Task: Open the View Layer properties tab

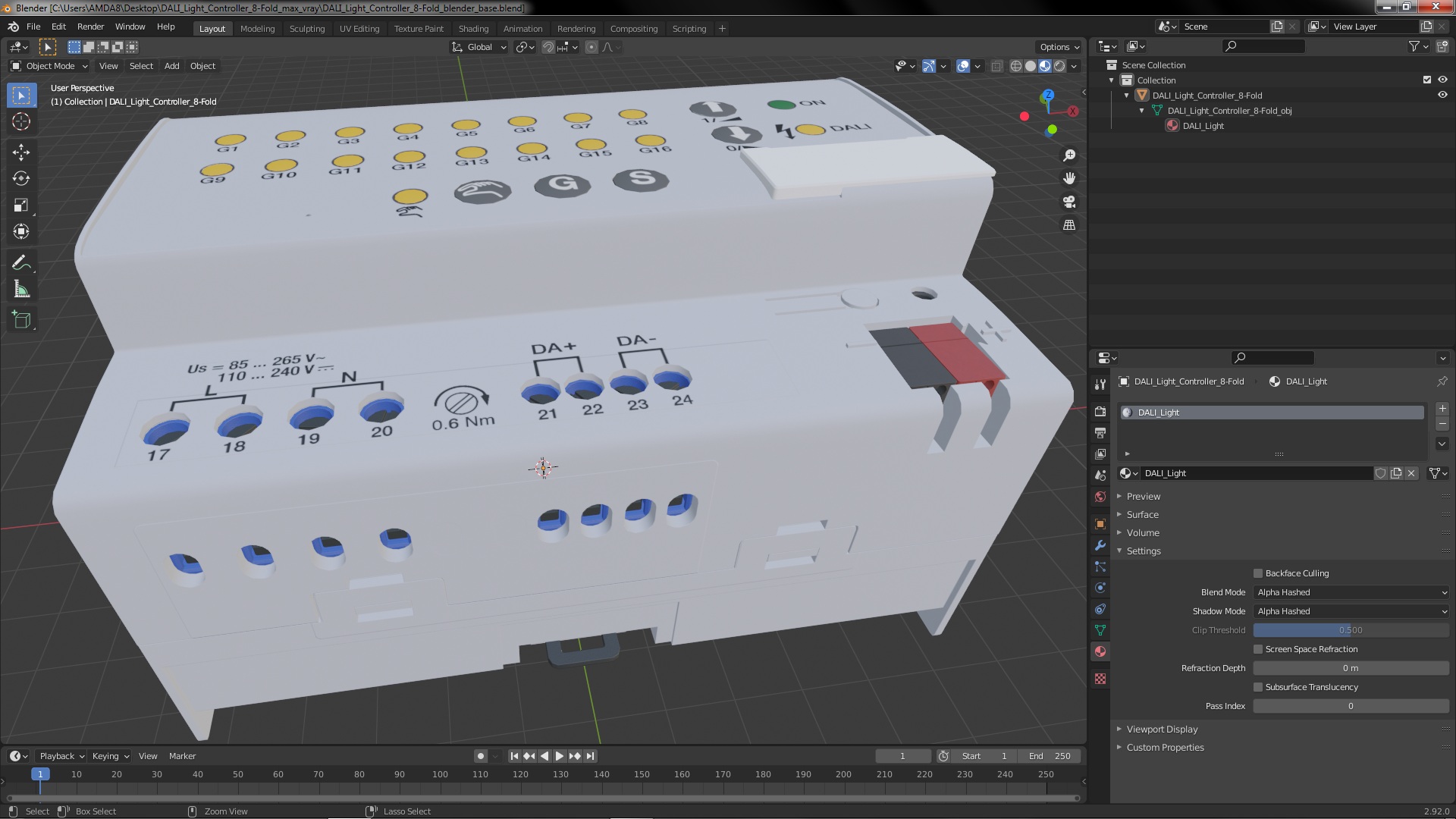Action: click(x=1100, y=454)
